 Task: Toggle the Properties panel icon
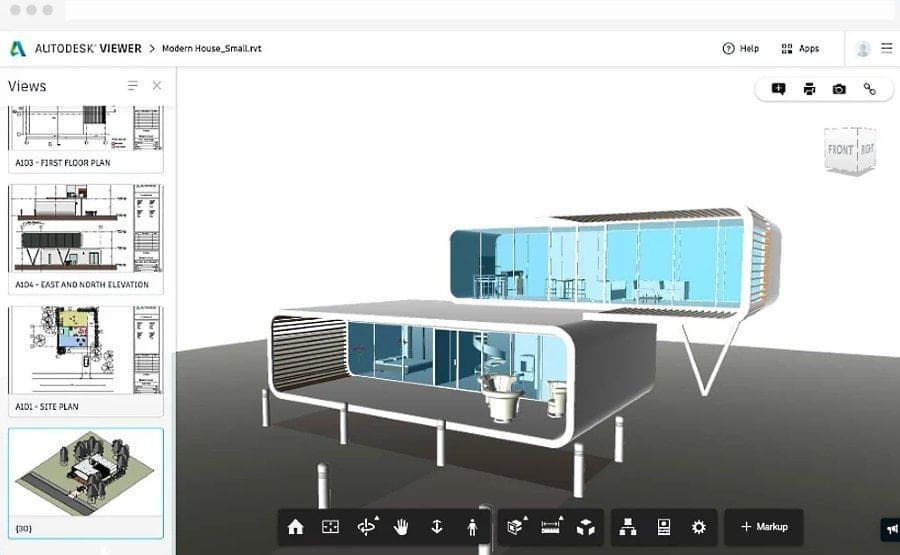coord(663,527)
